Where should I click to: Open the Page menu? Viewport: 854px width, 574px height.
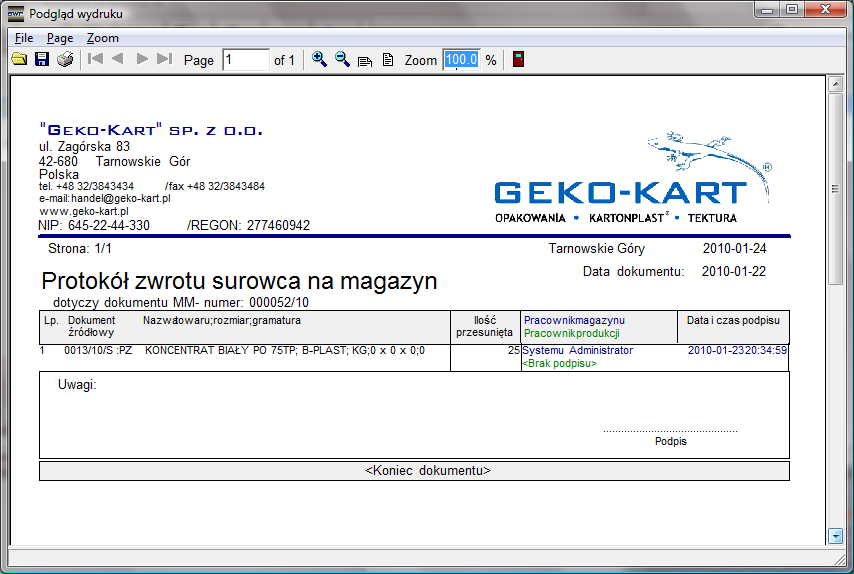[x=60, y=38]
